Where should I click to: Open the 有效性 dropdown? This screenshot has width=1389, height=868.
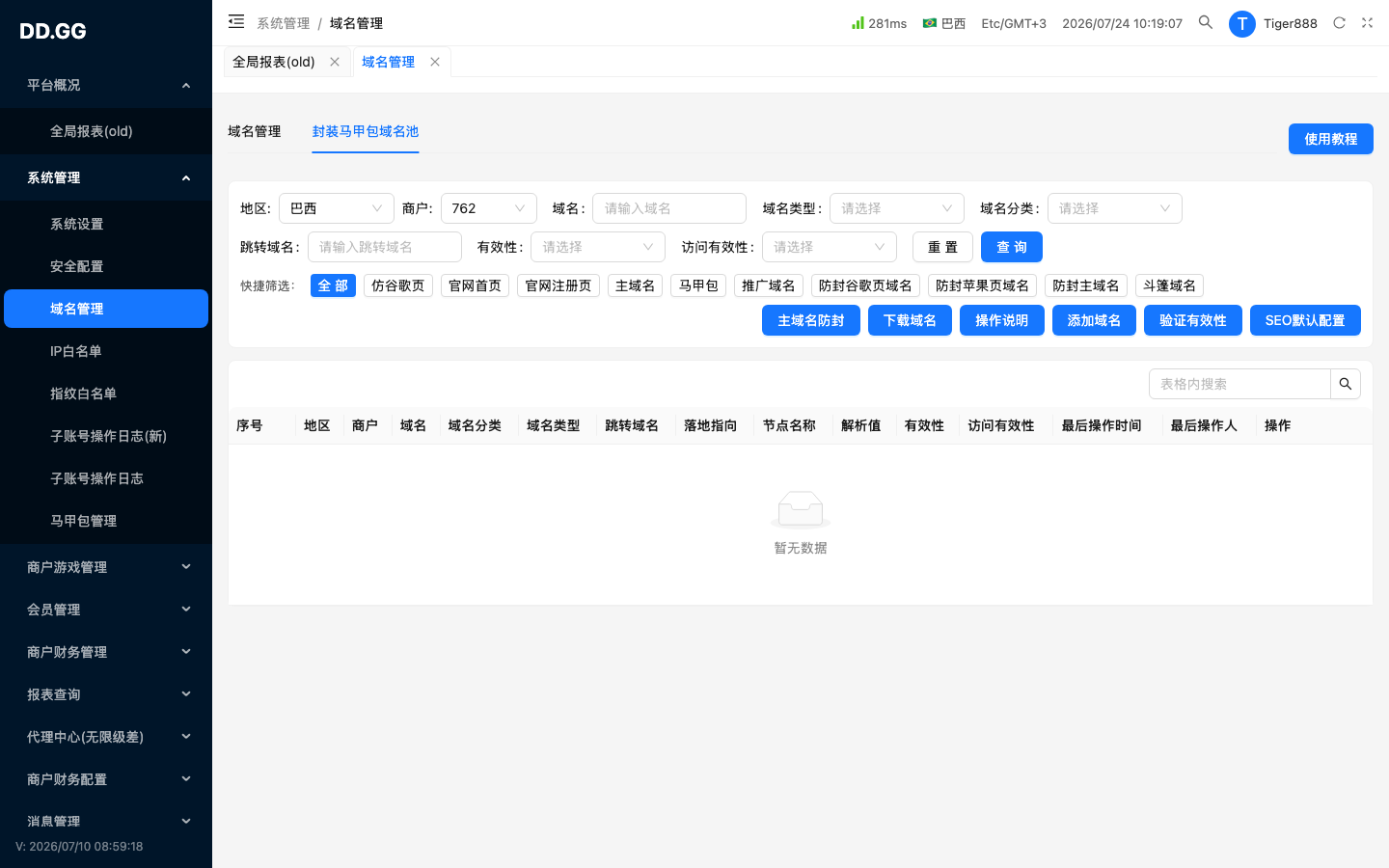point(598,247)
